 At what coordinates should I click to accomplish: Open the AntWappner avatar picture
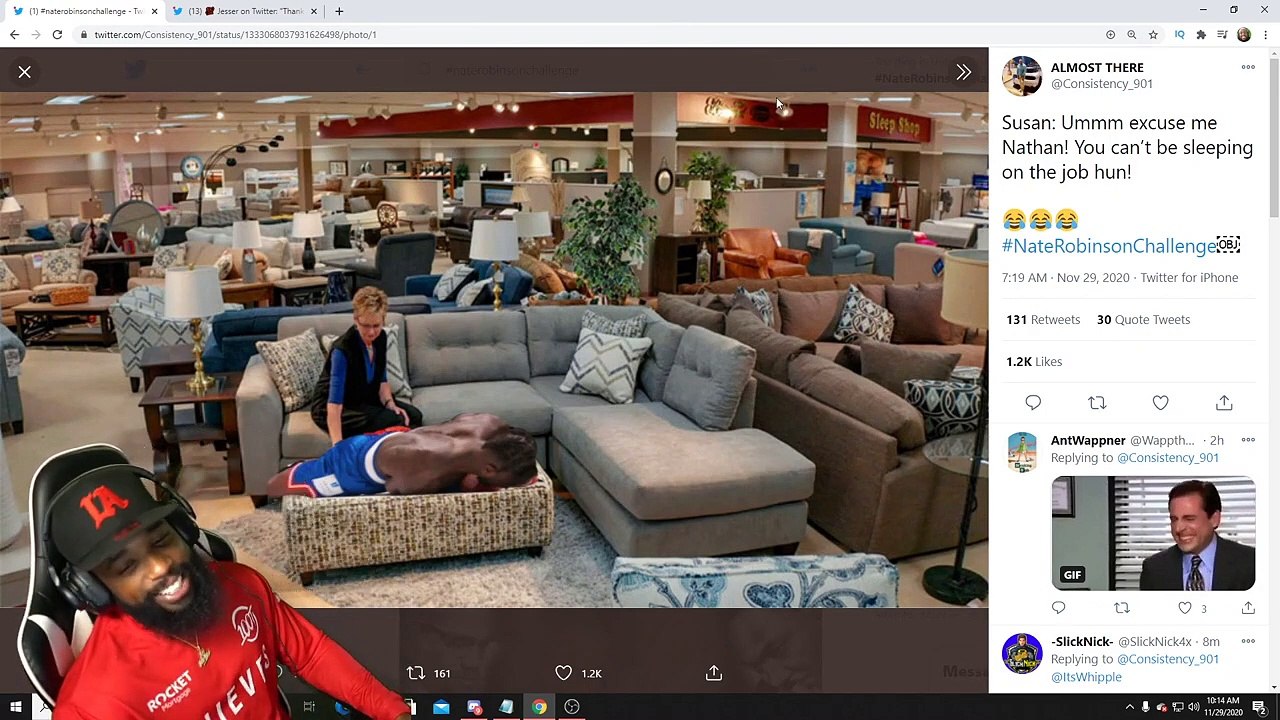(1022, 452)
